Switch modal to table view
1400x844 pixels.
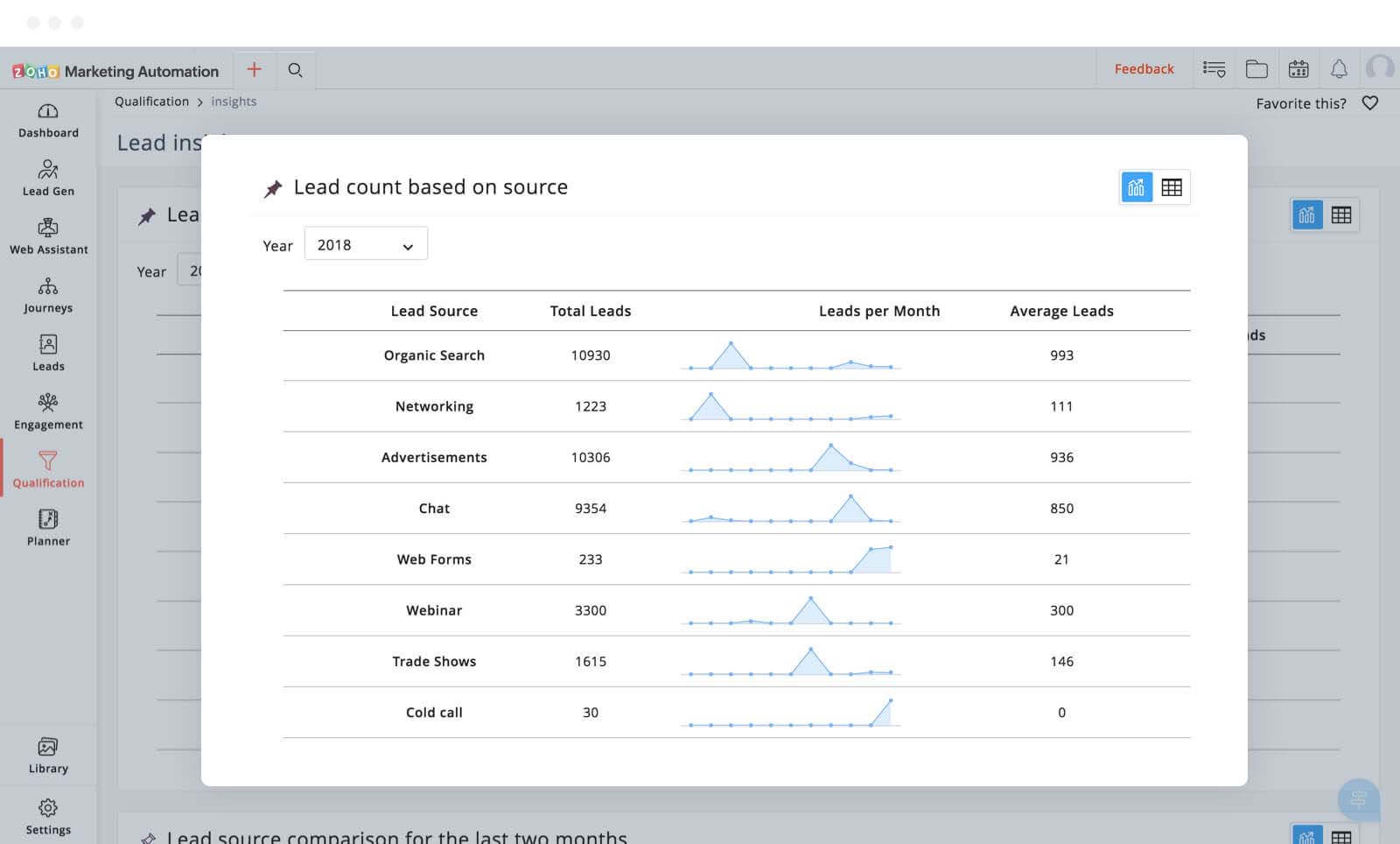tap(1172, 187)
